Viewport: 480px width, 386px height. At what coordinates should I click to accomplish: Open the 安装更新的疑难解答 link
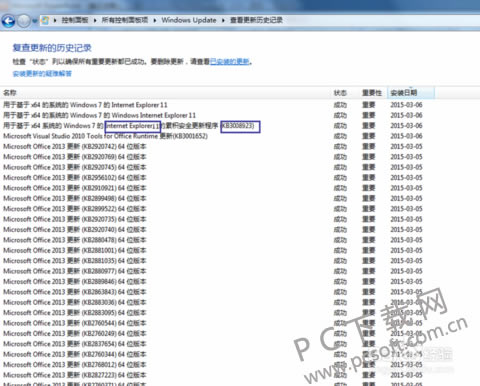pyautogui.click(x=42, y=73)
